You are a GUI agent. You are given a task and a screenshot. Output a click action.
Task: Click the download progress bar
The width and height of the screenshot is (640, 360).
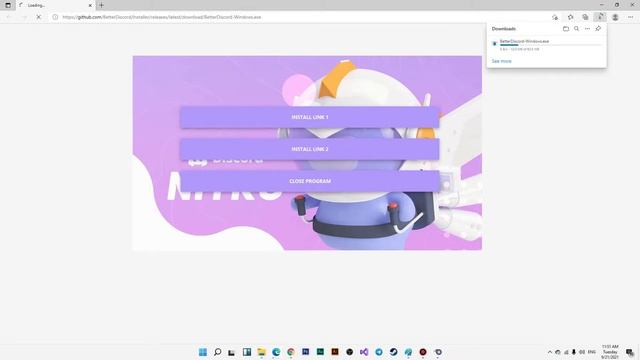point(551,45)
